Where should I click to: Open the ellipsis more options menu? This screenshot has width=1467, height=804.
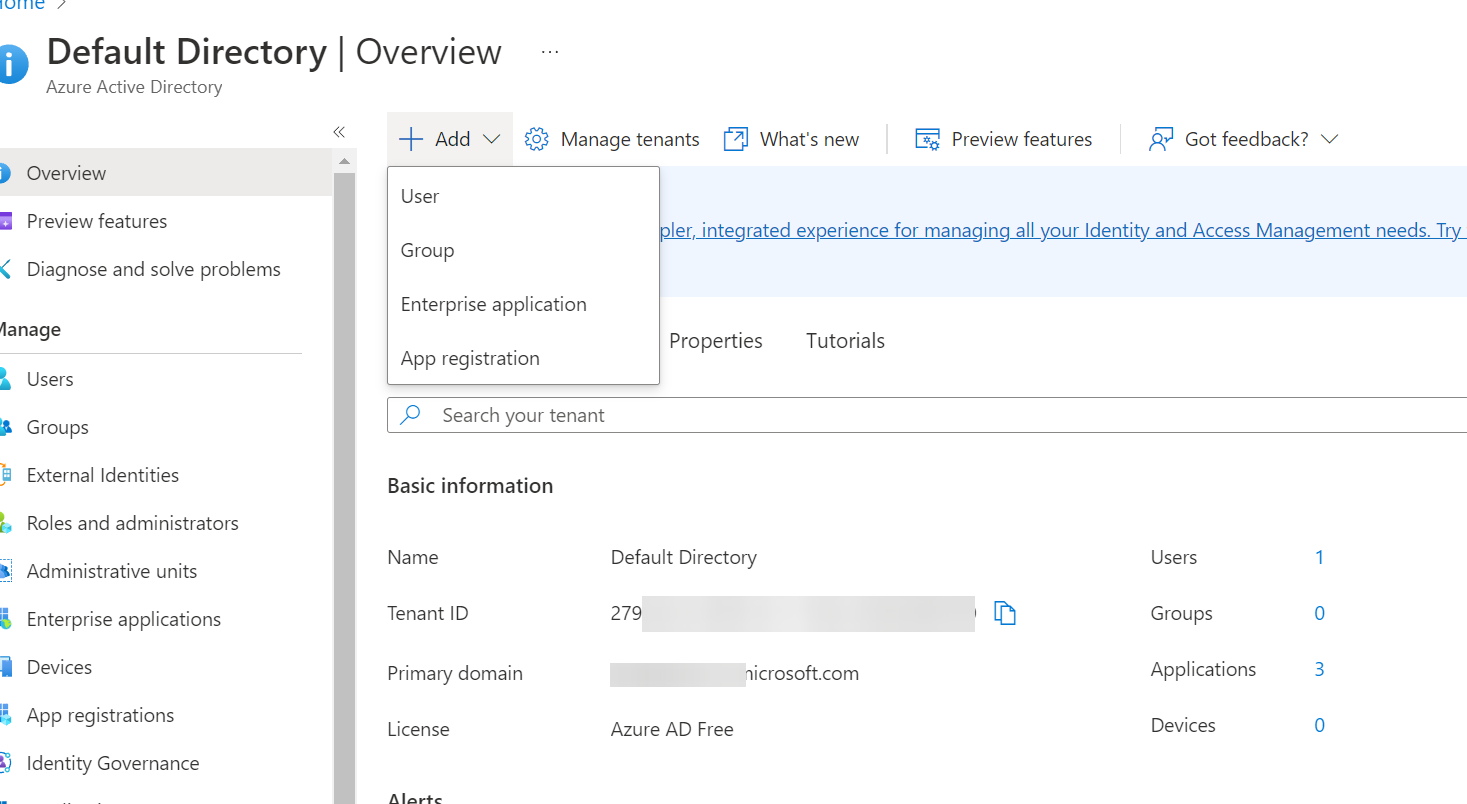550,51
